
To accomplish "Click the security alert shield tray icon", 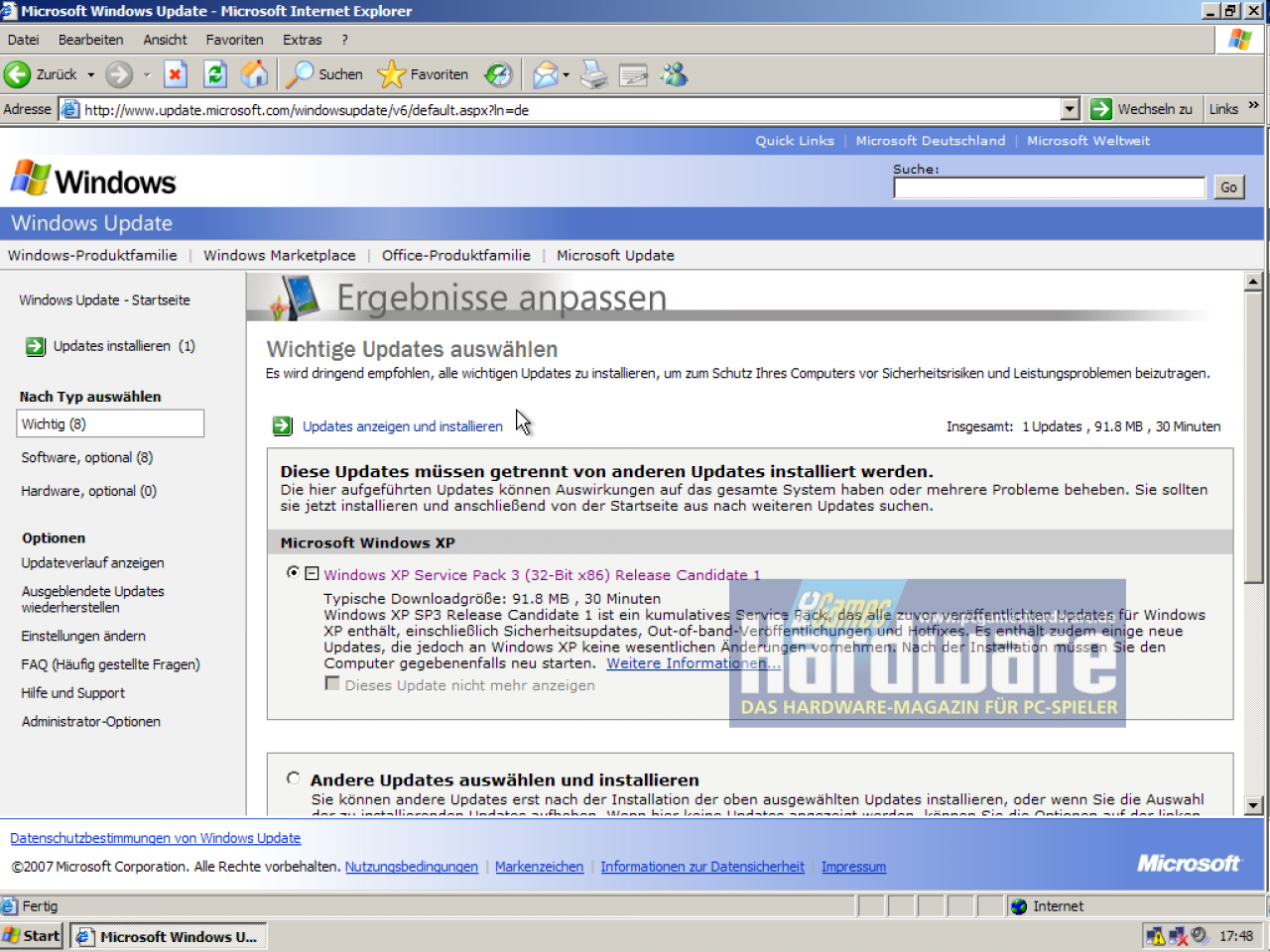I will coord(1156,935).
